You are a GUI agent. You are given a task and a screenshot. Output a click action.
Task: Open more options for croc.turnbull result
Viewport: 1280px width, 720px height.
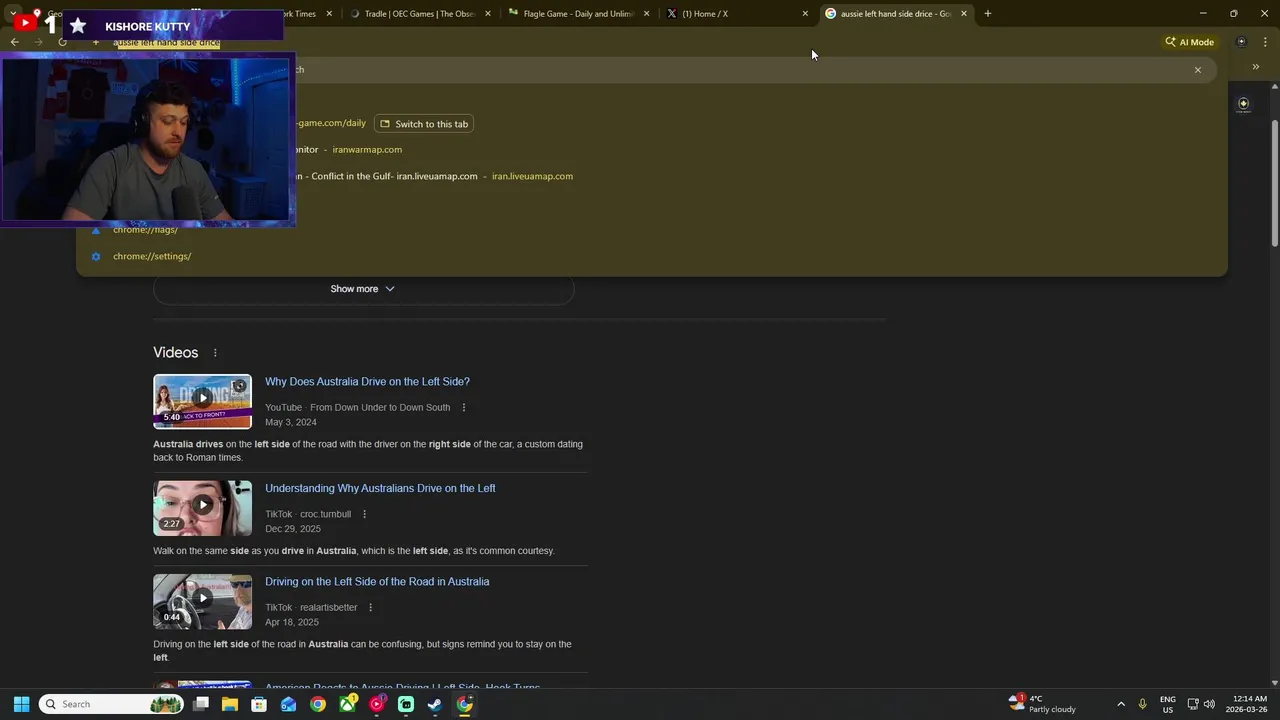coord(364,515)
